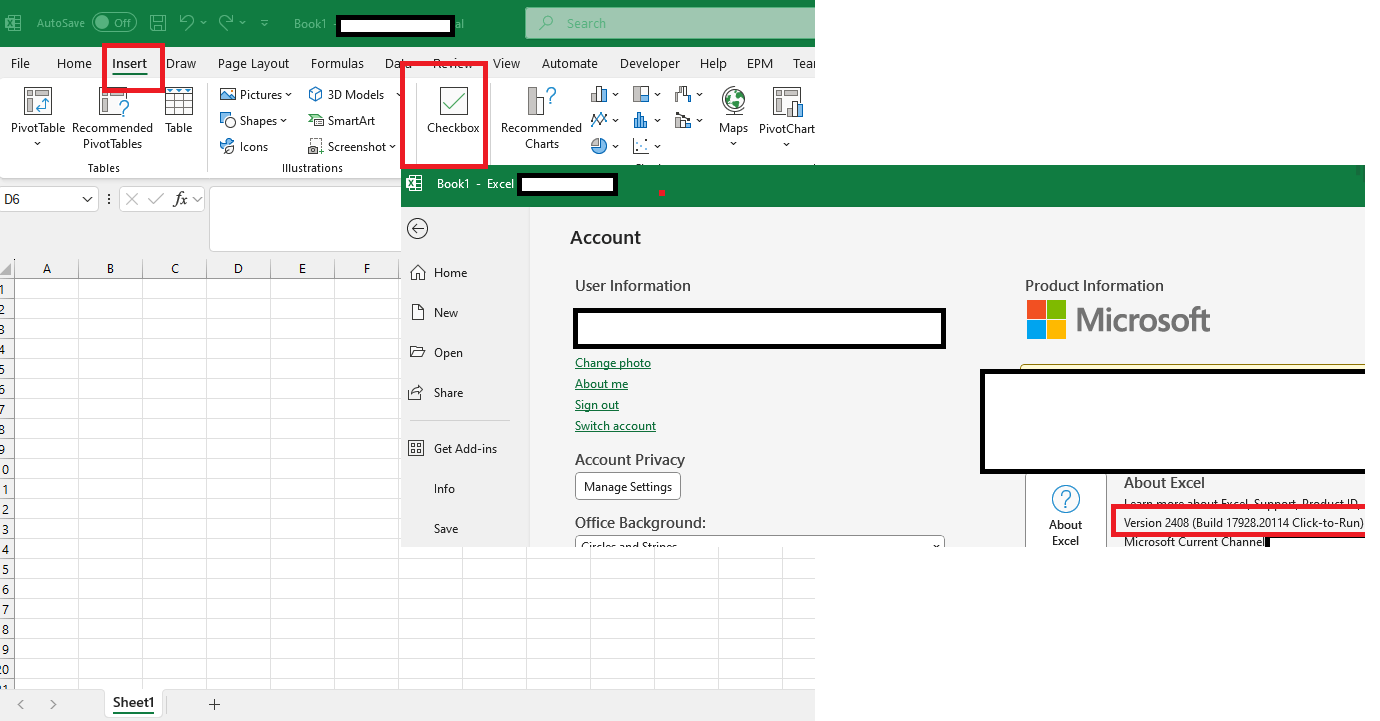The width and height of the screenshot is (1380, 721).
Task: Click the Redo arrow icon
Action: tap(226, 22)
